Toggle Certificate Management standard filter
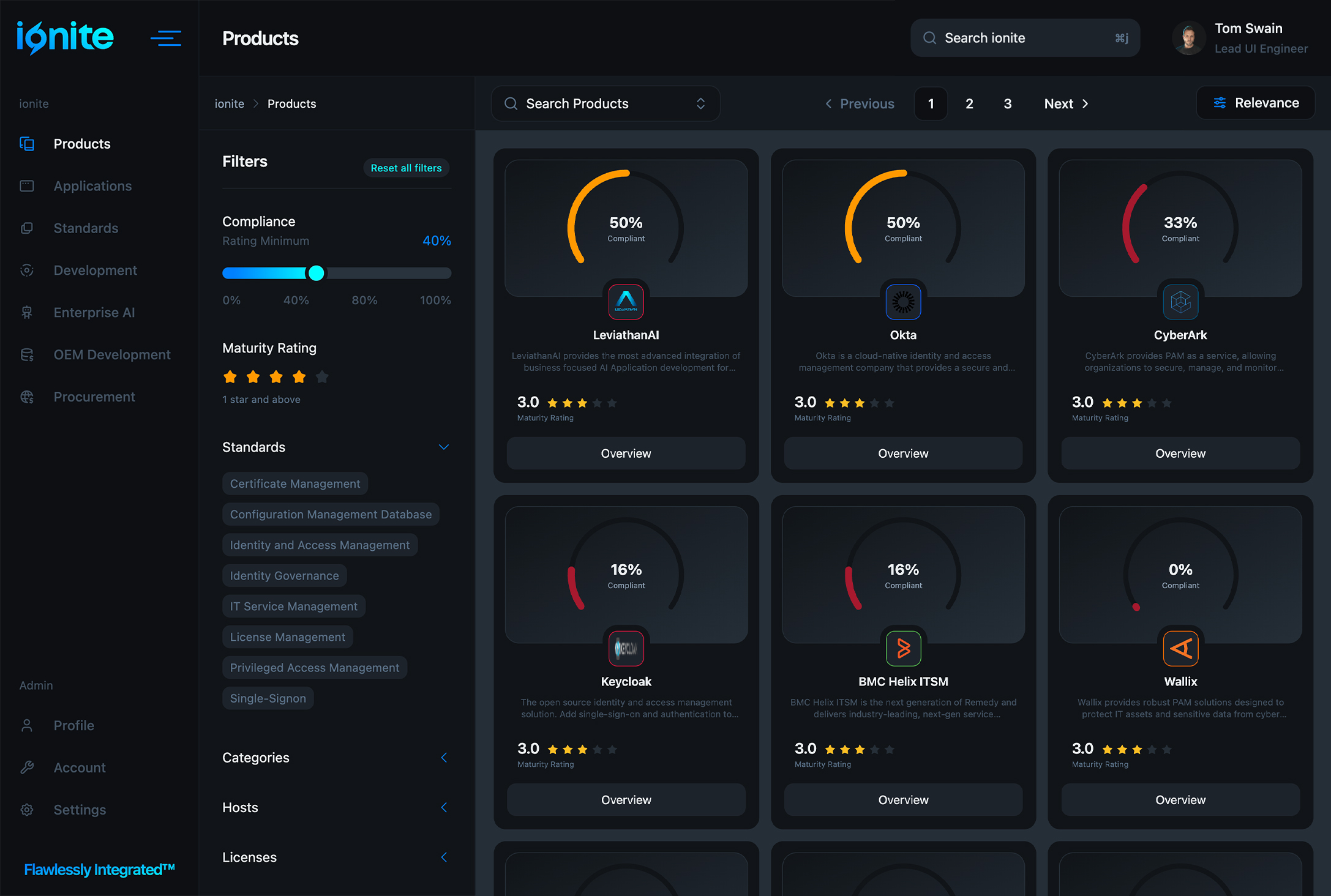This screenshot has height=896, width=1331. pyautogui.click(x=295, y=483)
